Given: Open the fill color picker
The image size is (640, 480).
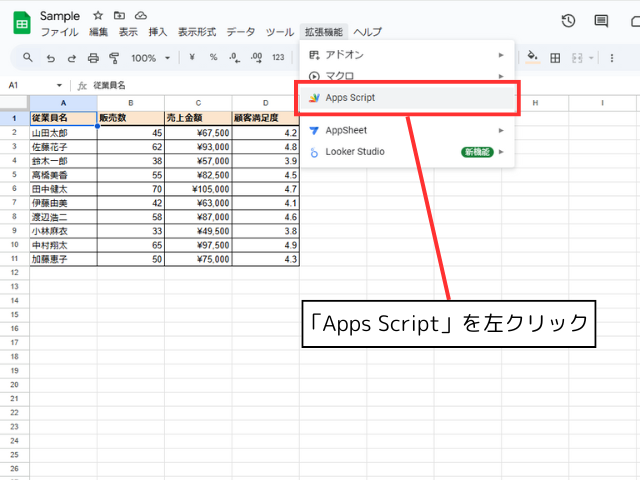Looking at the screenshot, I should point(532,57).
